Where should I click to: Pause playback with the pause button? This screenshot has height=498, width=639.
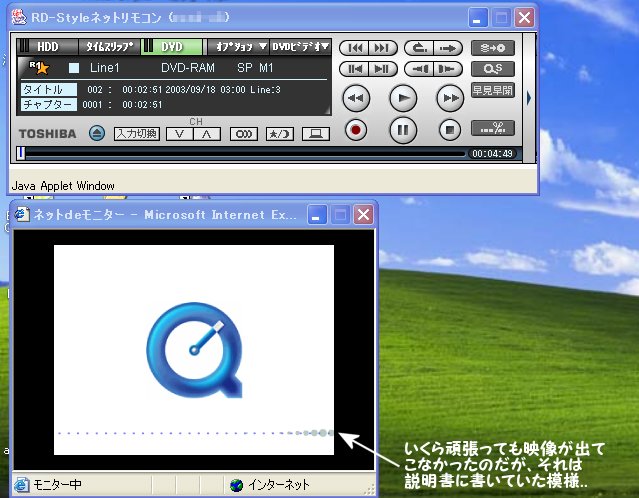403,130
